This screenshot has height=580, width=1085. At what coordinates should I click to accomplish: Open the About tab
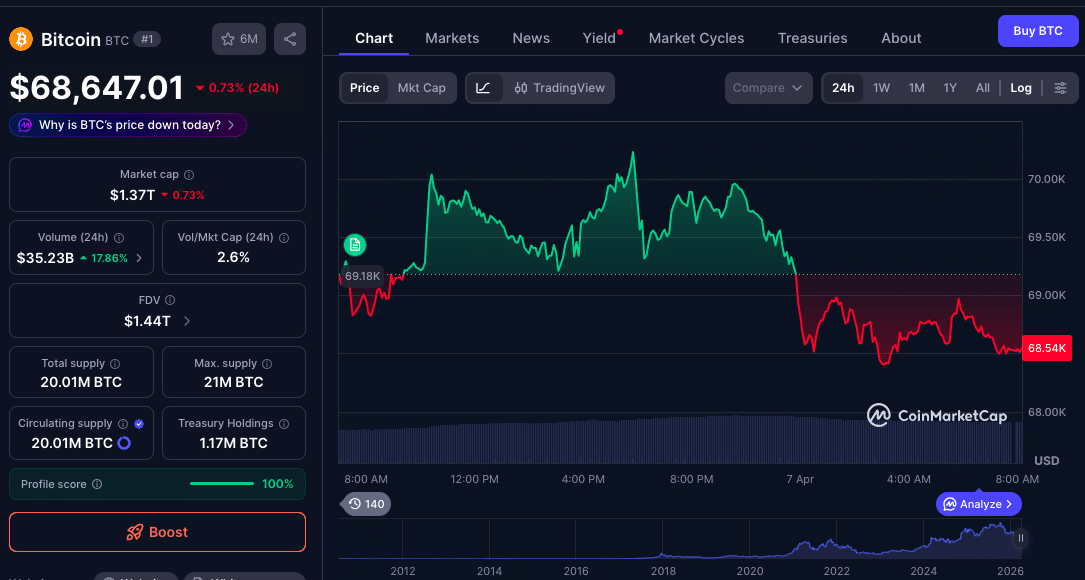pos(901,38)
